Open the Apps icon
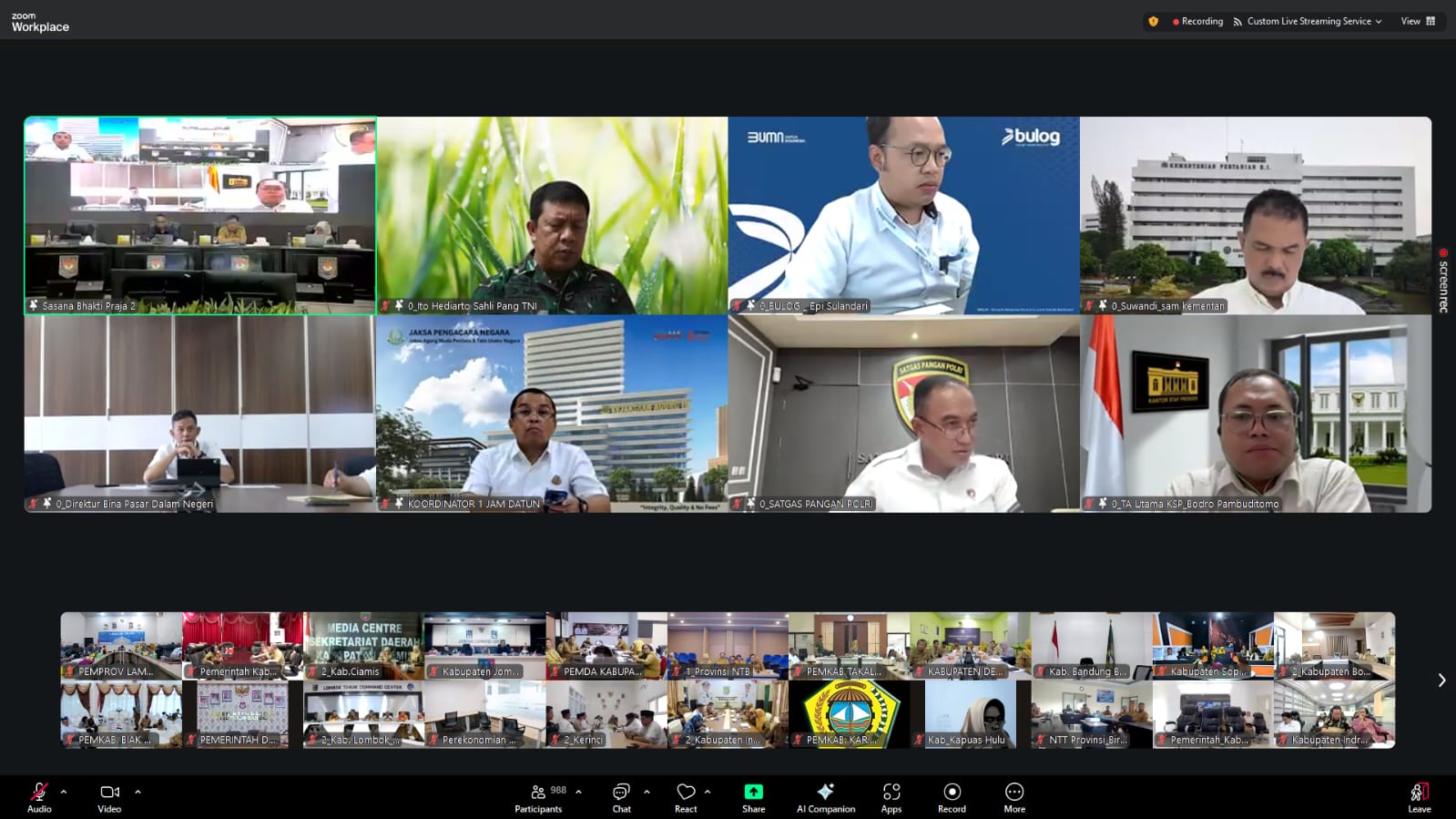Image resolution: width=1456 pixels, height=819 pixels. (x=891, y=792)
